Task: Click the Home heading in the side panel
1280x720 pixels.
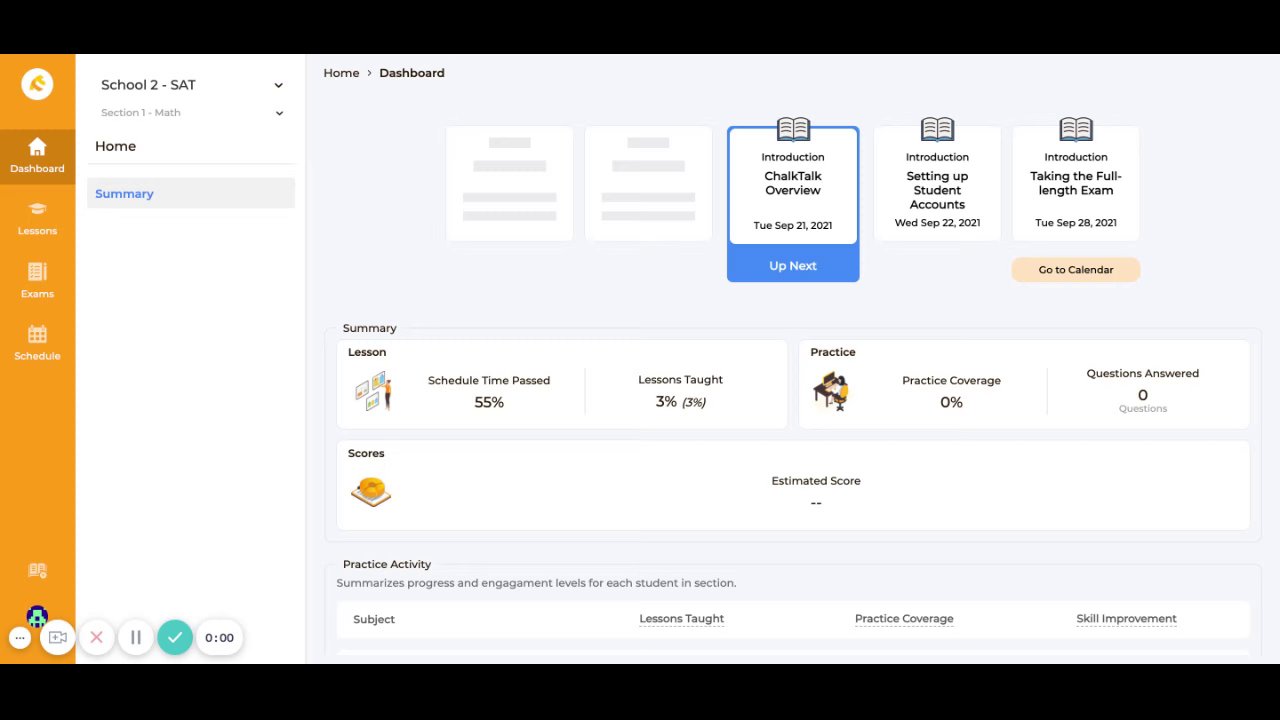Action: tap(115, 146)
